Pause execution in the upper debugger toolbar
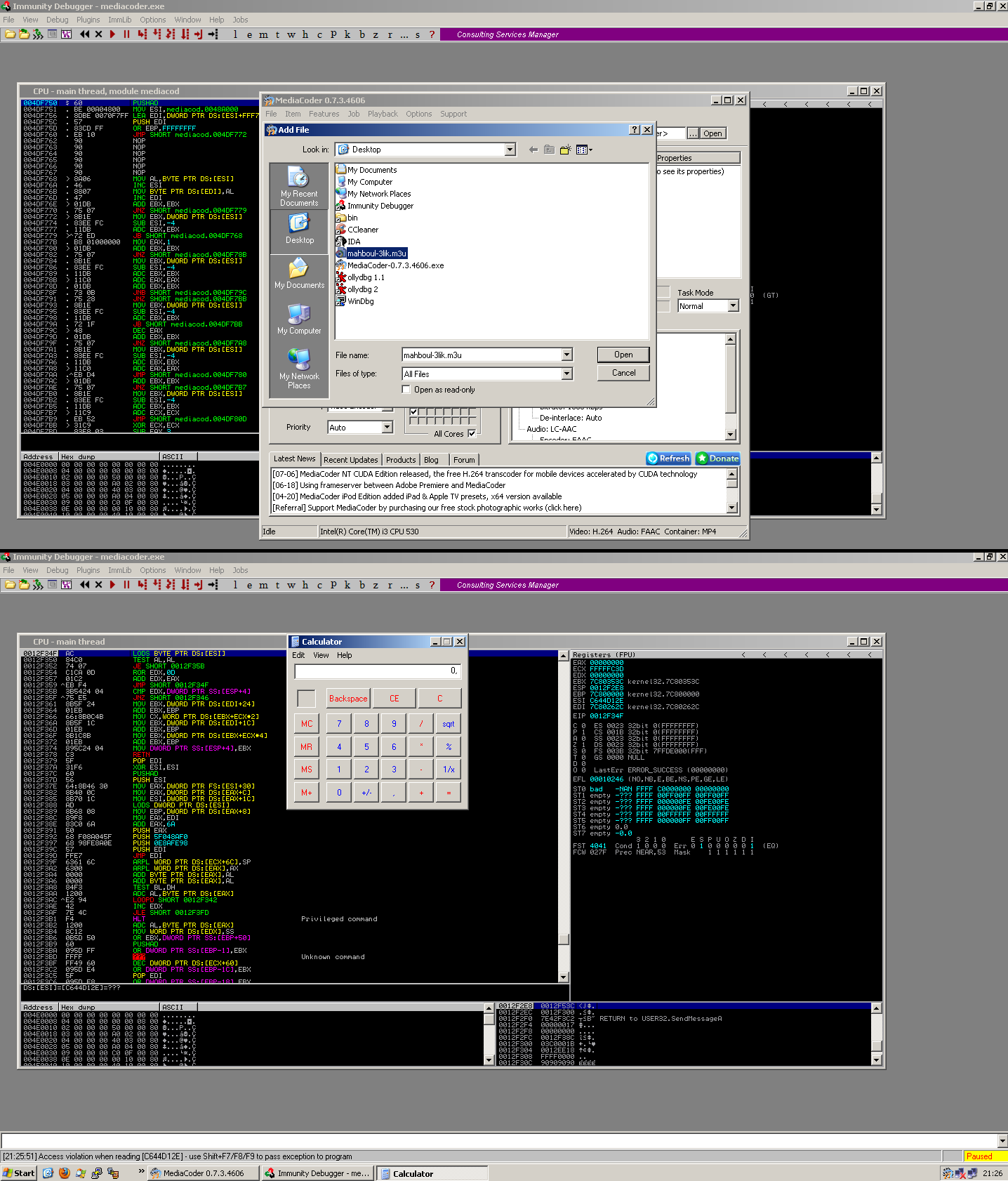 tap(126, 34)
